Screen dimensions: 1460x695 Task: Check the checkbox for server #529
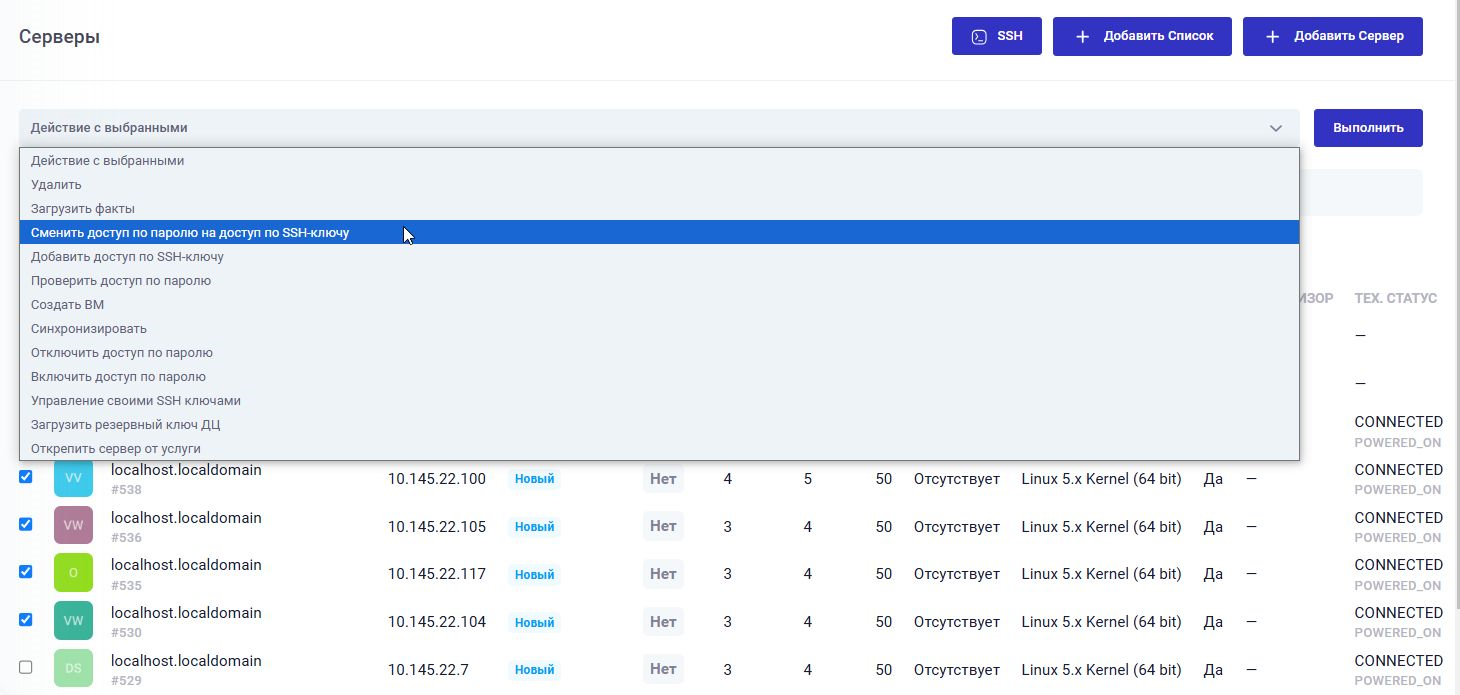point(26,667)
